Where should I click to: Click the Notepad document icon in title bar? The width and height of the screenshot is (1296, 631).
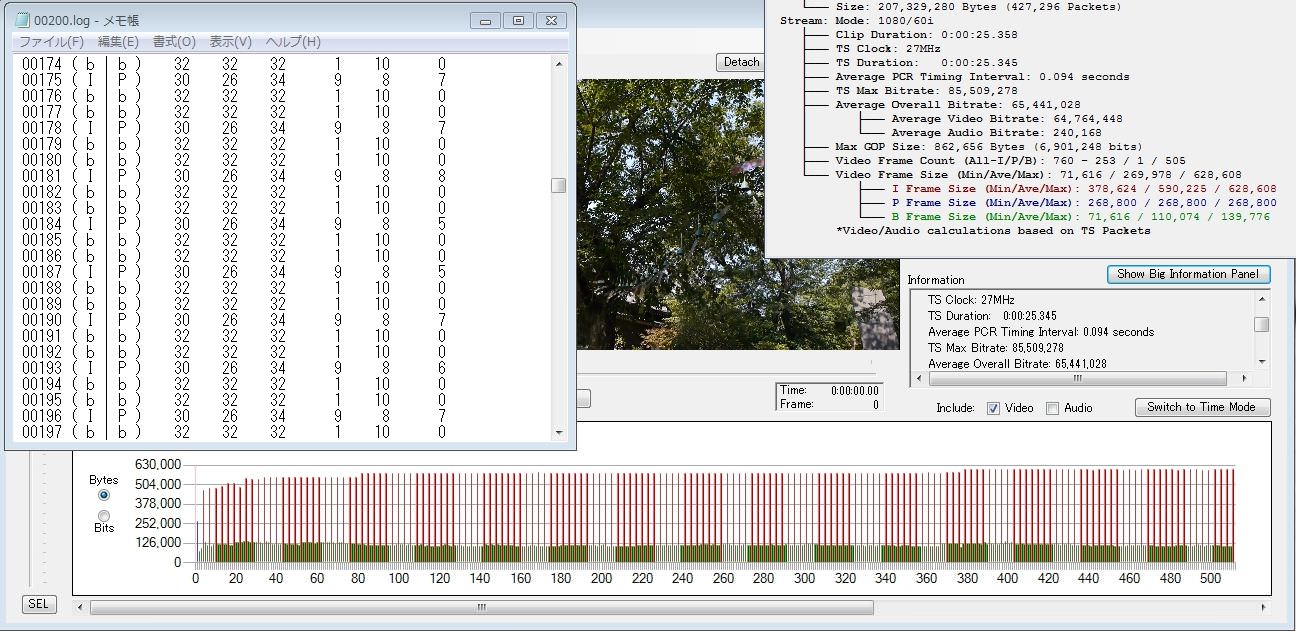tap(22, 20)
